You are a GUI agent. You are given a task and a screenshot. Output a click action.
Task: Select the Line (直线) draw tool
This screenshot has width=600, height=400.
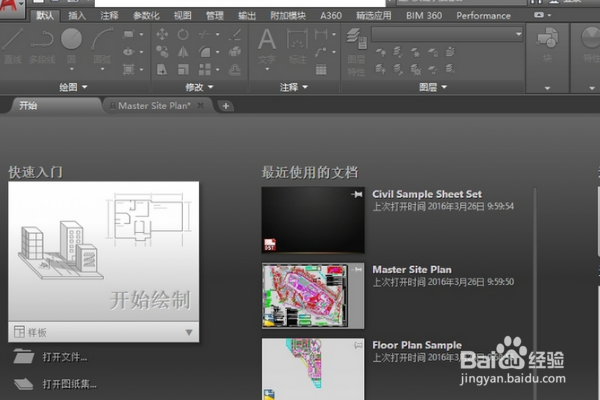(13, 45)
